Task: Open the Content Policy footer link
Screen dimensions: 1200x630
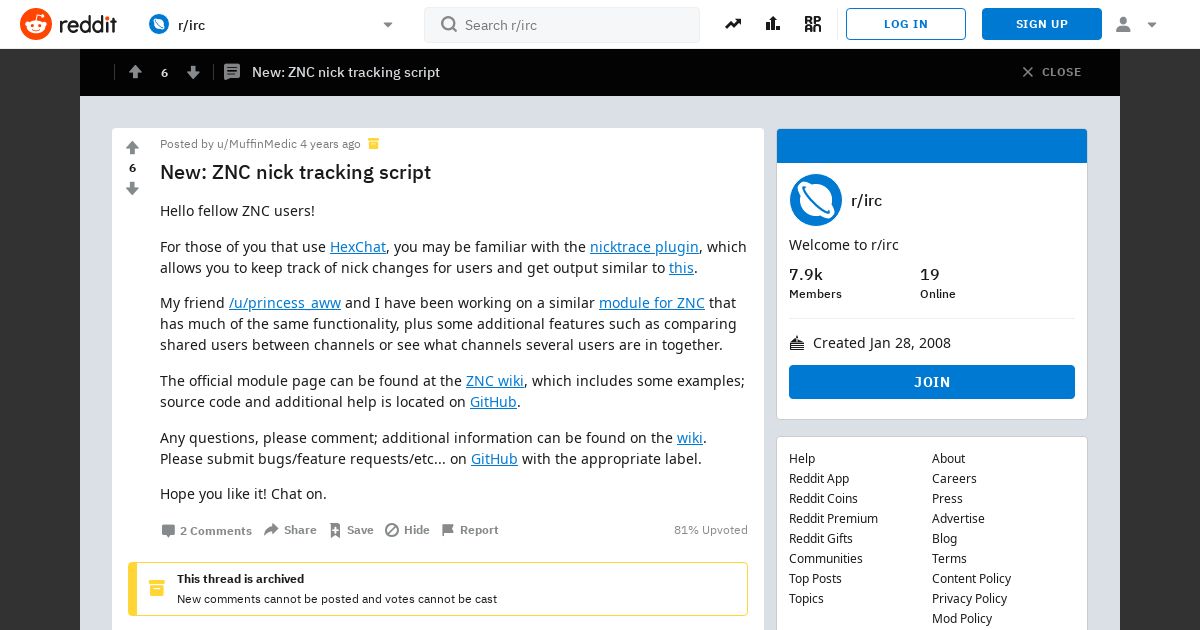Action: pyautogui.click(x=971, y=579)
